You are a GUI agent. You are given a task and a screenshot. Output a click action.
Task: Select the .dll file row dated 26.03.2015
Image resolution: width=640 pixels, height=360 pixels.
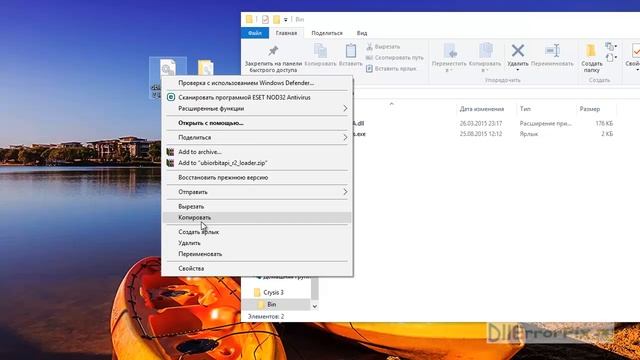484,123
